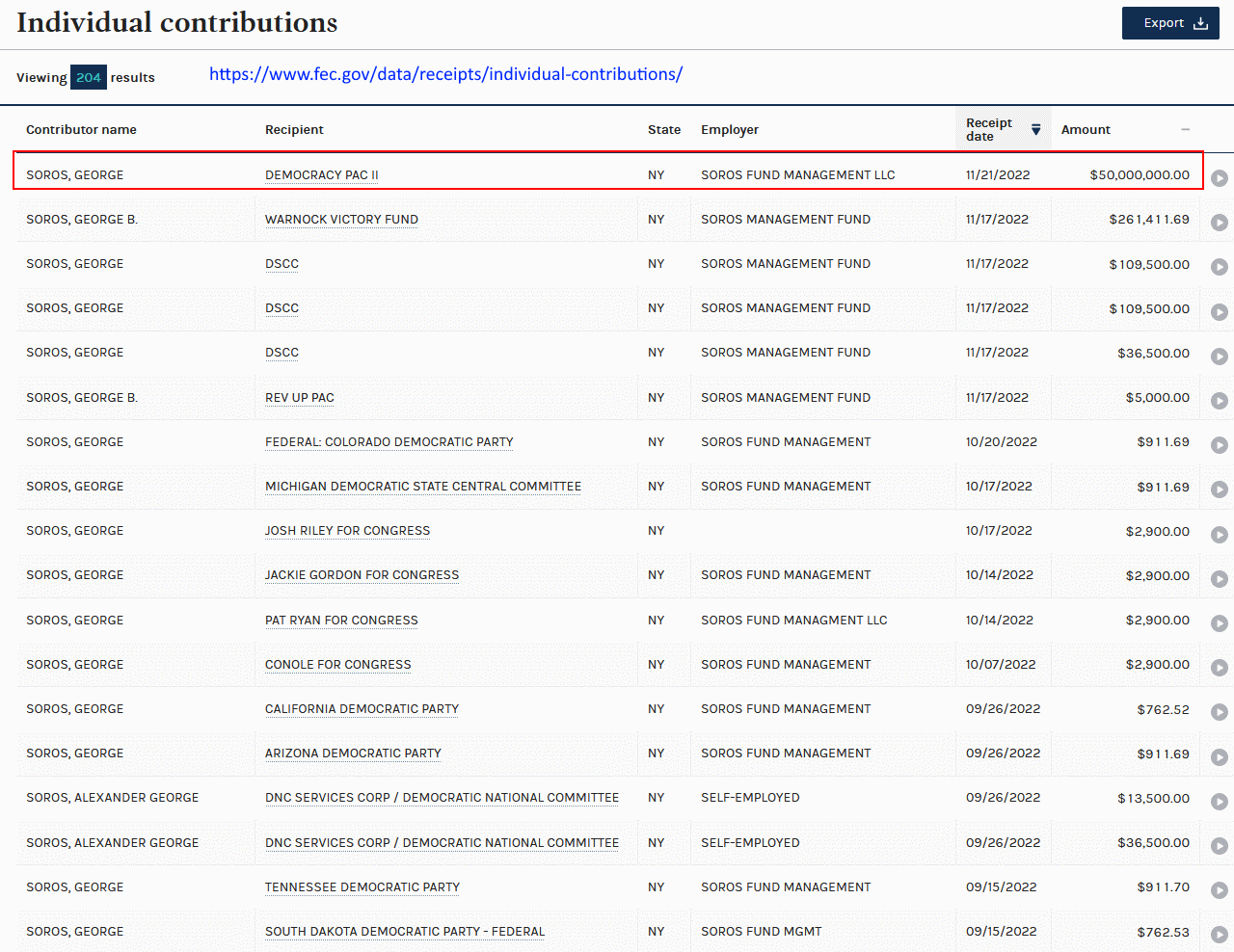
Task: Expand the DNC Services Corp $13,500.00 row arrow
Action: (1220, 802)
